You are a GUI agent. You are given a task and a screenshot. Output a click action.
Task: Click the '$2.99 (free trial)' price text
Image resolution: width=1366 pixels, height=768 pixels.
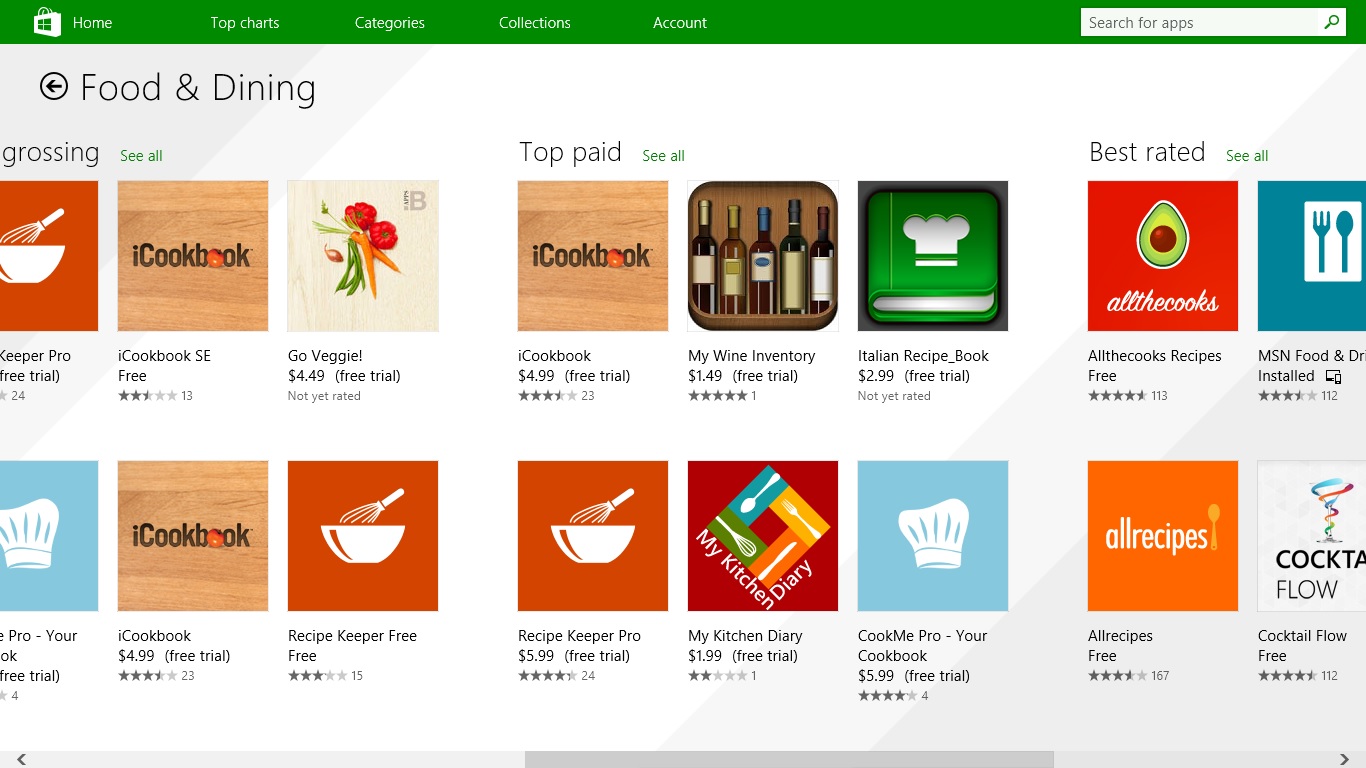914,376
